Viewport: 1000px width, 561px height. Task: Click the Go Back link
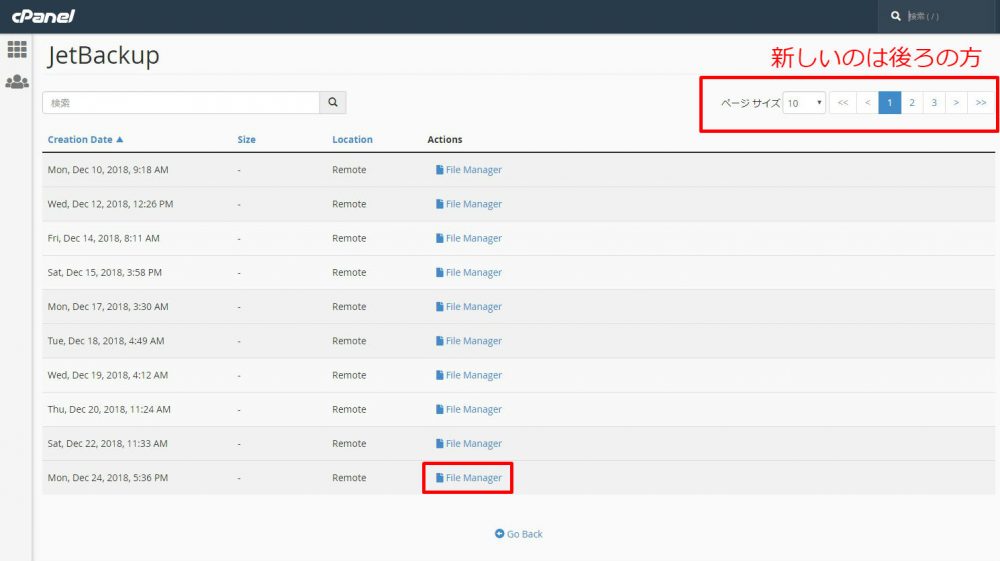click(518, 534)
